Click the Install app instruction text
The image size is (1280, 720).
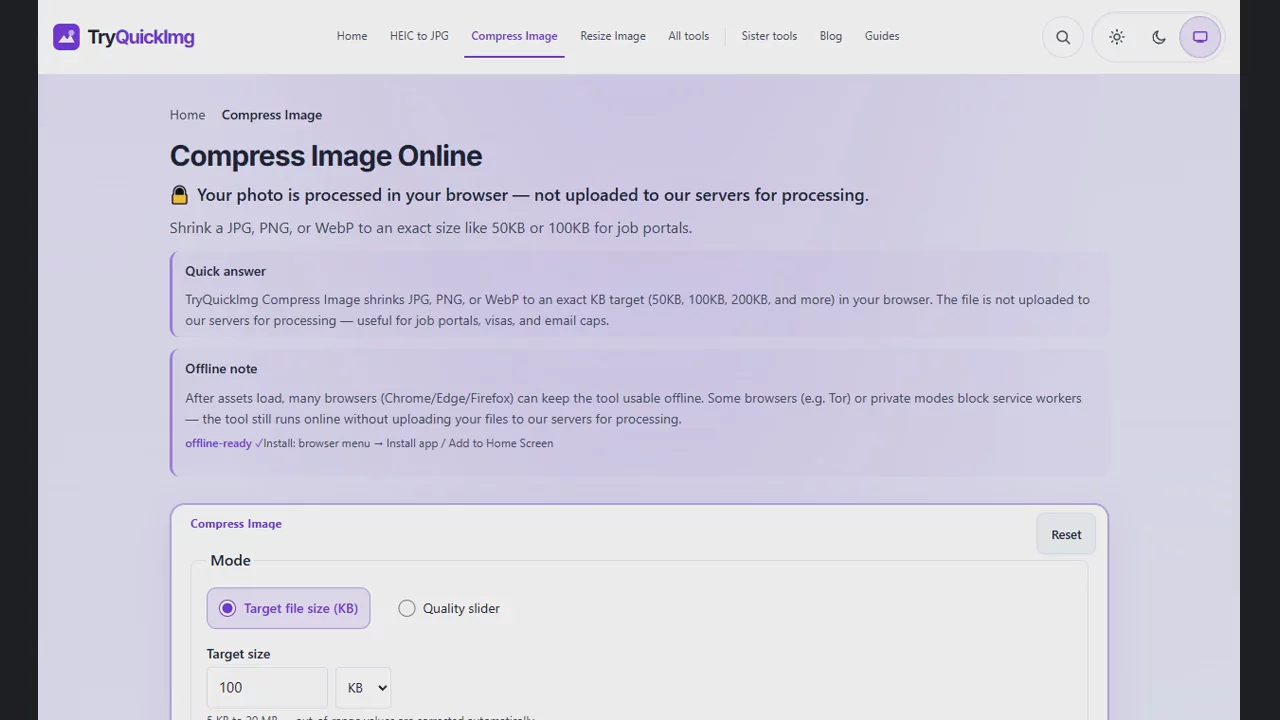pyautogui.click(x=408, y=443)
